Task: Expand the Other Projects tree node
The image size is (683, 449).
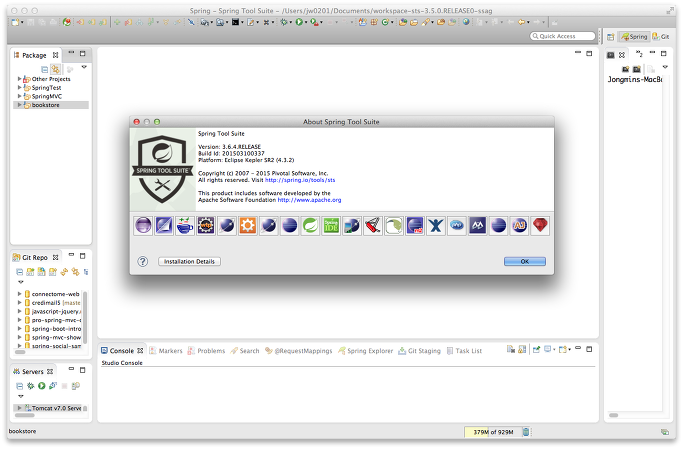Action: coord(19,79)
